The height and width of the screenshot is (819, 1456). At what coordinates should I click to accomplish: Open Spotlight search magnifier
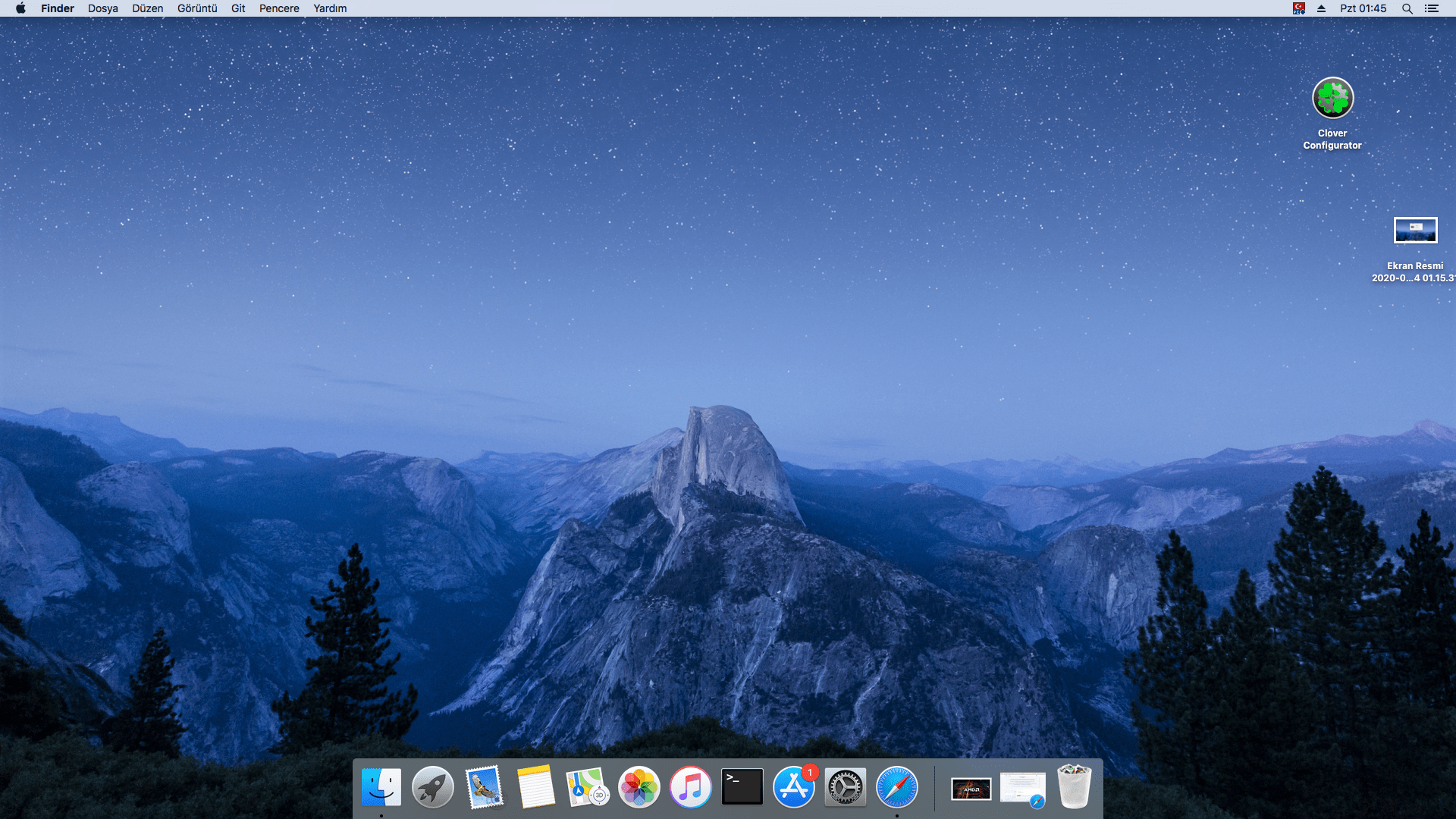[1407, 8]
